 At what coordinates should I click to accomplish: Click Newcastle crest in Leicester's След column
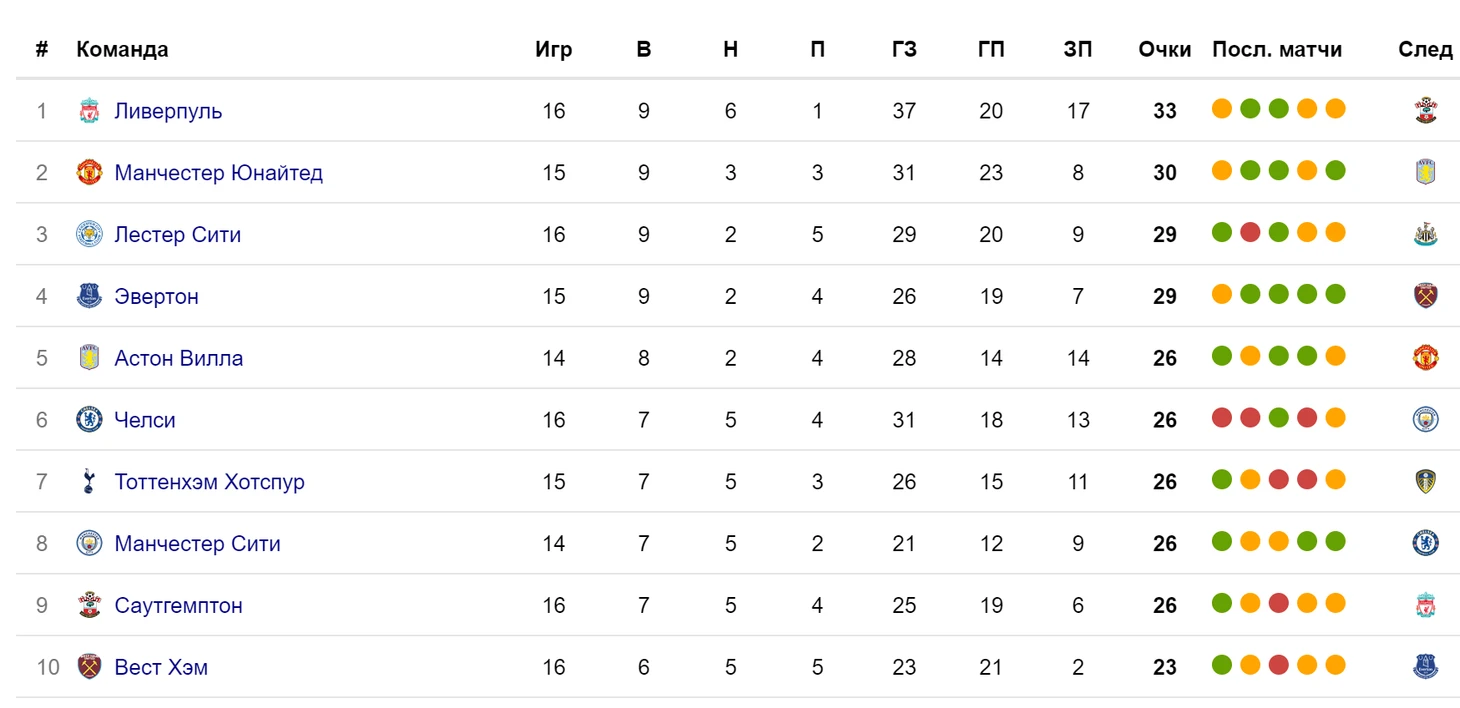pyautogui.click(x=1426, y=235)
